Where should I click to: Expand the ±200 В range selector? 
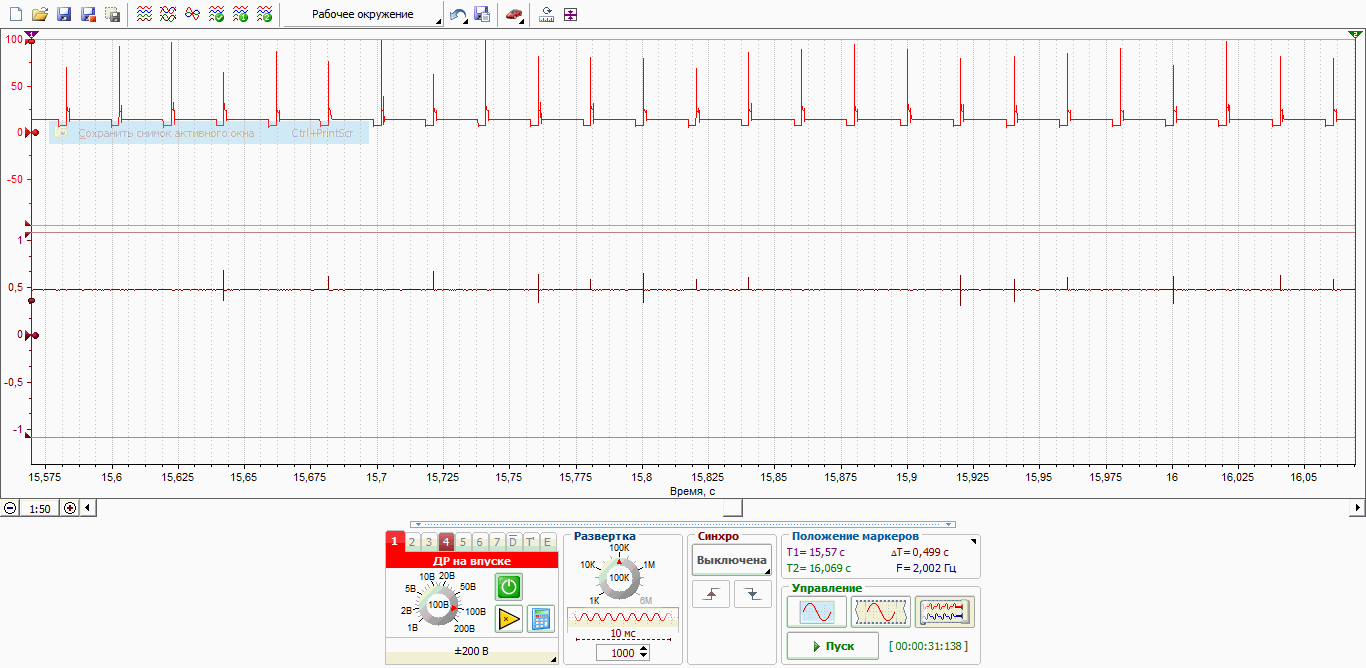point(471,651)
